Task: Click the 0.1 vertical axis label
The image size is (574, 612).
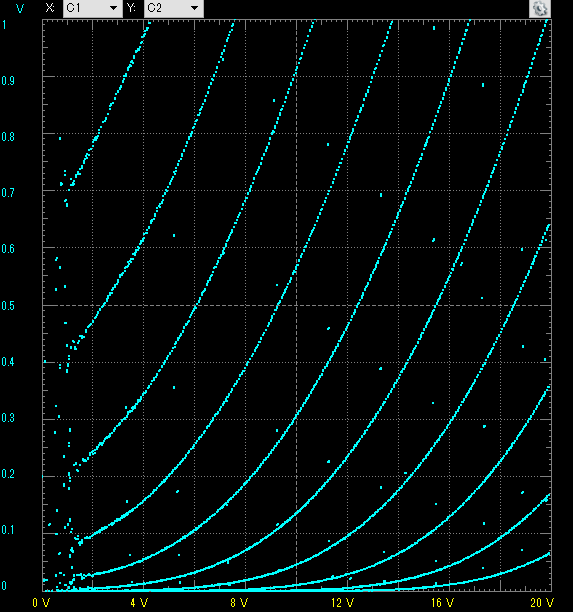Action: click(x=8, y=530)
